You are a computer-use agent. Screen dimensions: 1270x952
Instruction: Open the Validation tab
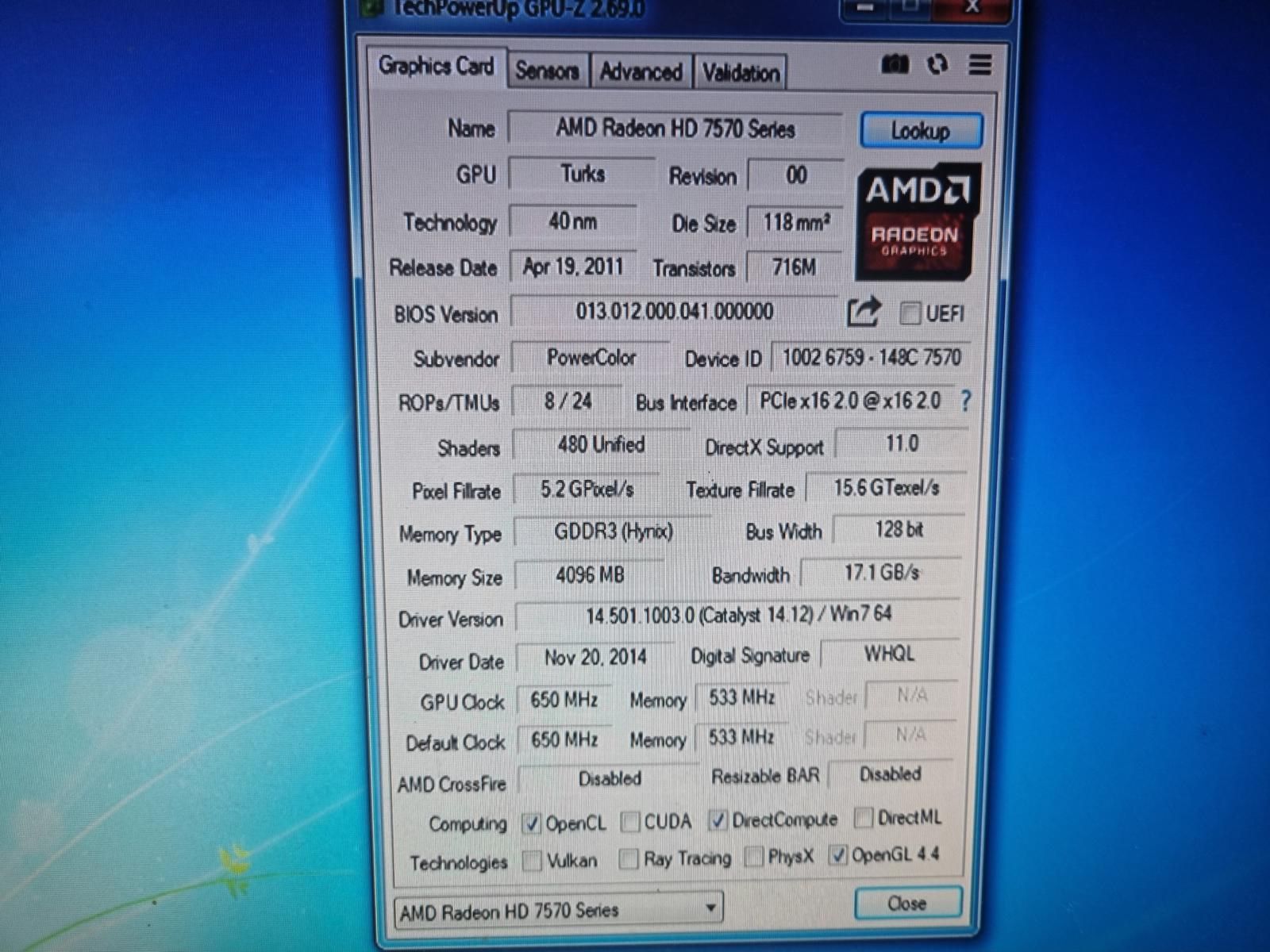point(741,73)
